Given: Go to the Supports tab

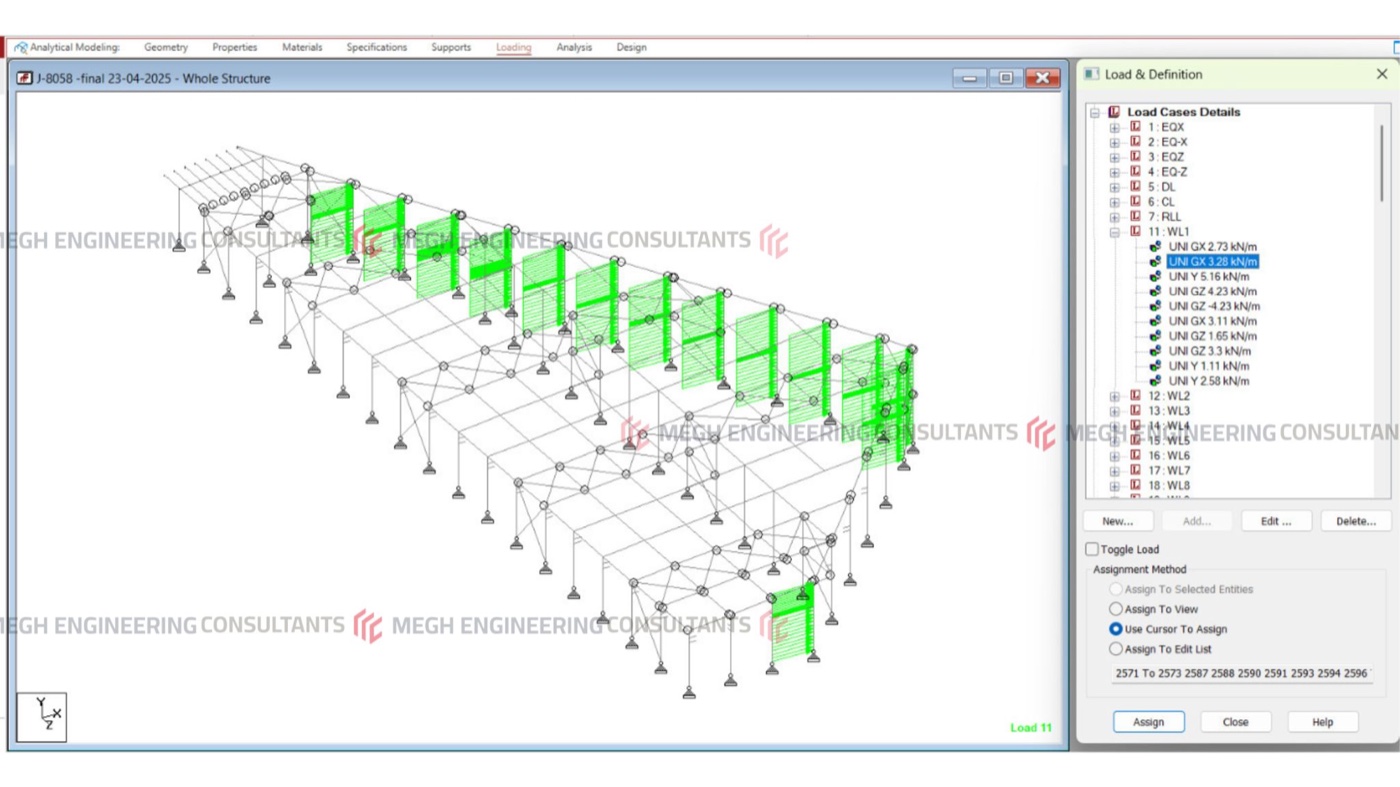Looking at the screenshot, I should point(451,47).
